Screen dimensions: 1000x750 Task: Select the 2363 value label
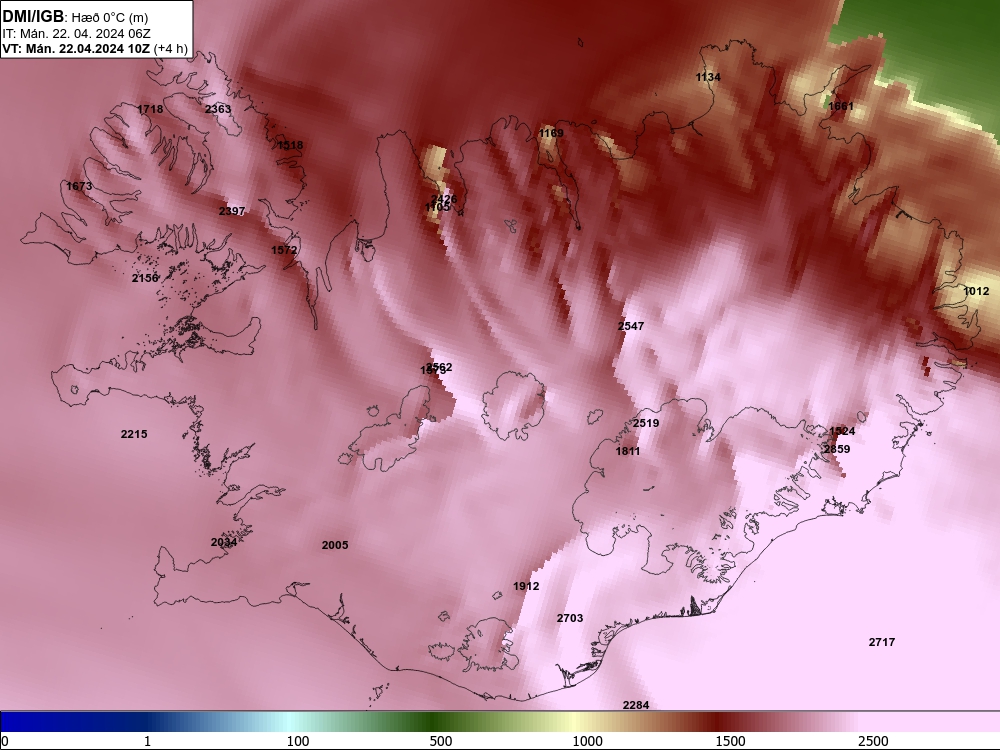218,109
